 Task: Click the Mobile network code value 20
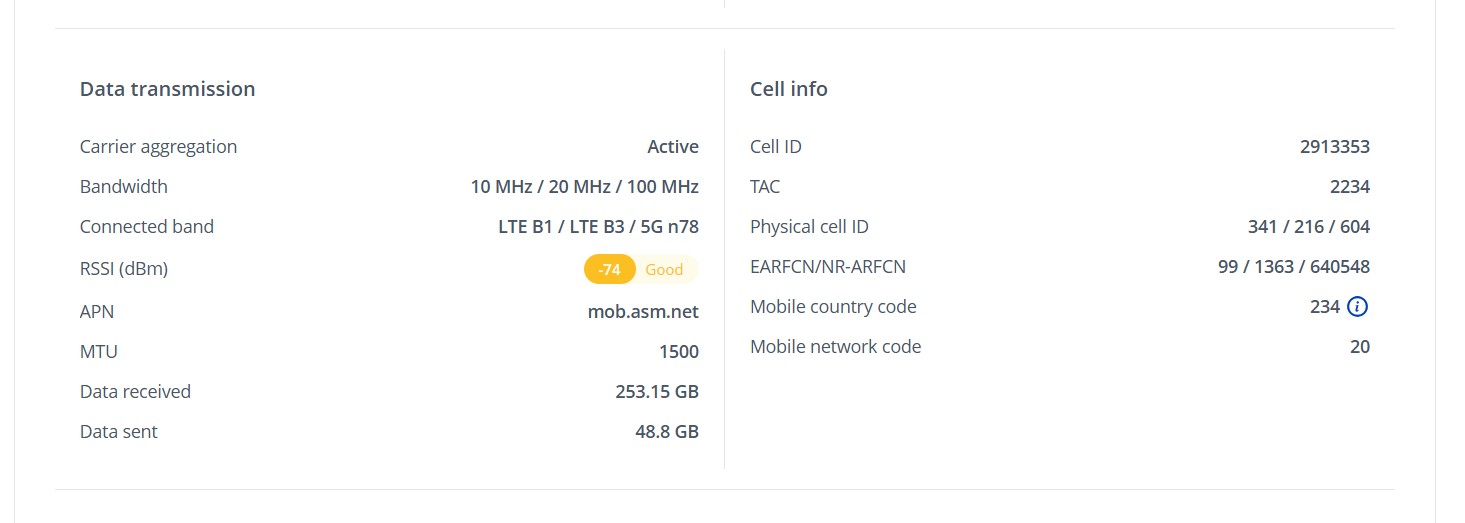click(x=1359, y=347)
